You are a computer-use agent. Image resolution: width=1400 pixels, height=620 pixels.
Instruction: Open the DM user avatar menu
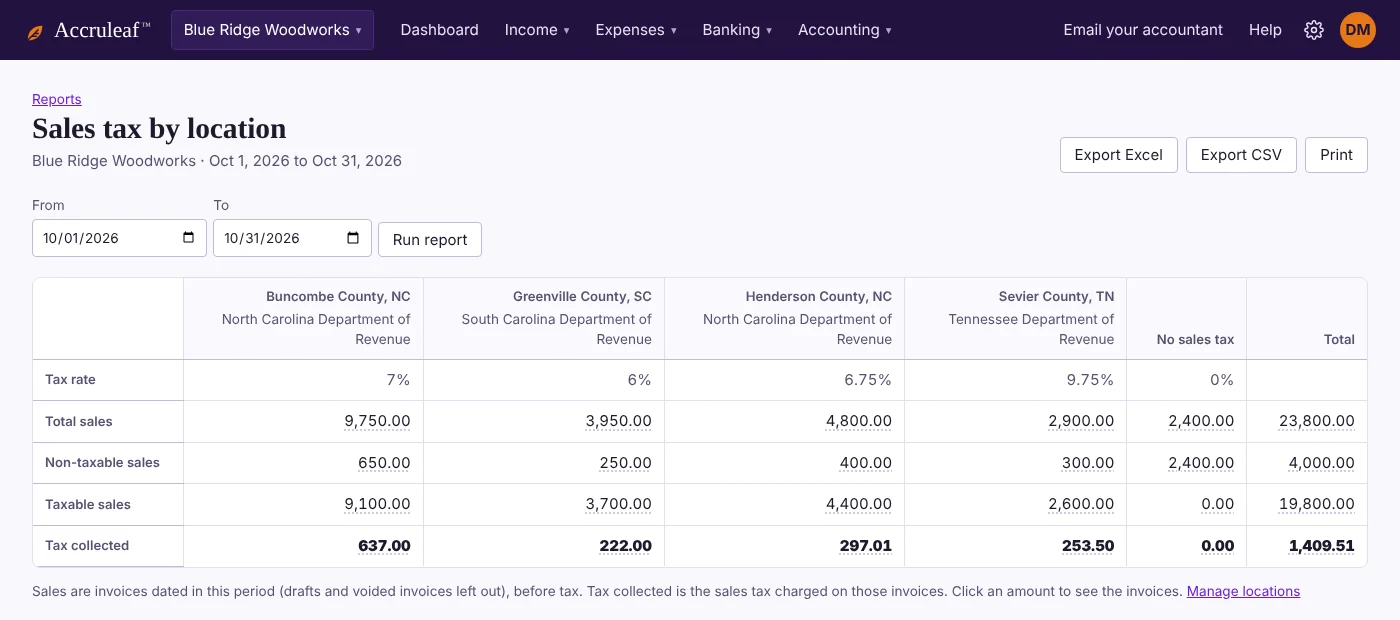pyautogui.click(x=1358, y=30)
